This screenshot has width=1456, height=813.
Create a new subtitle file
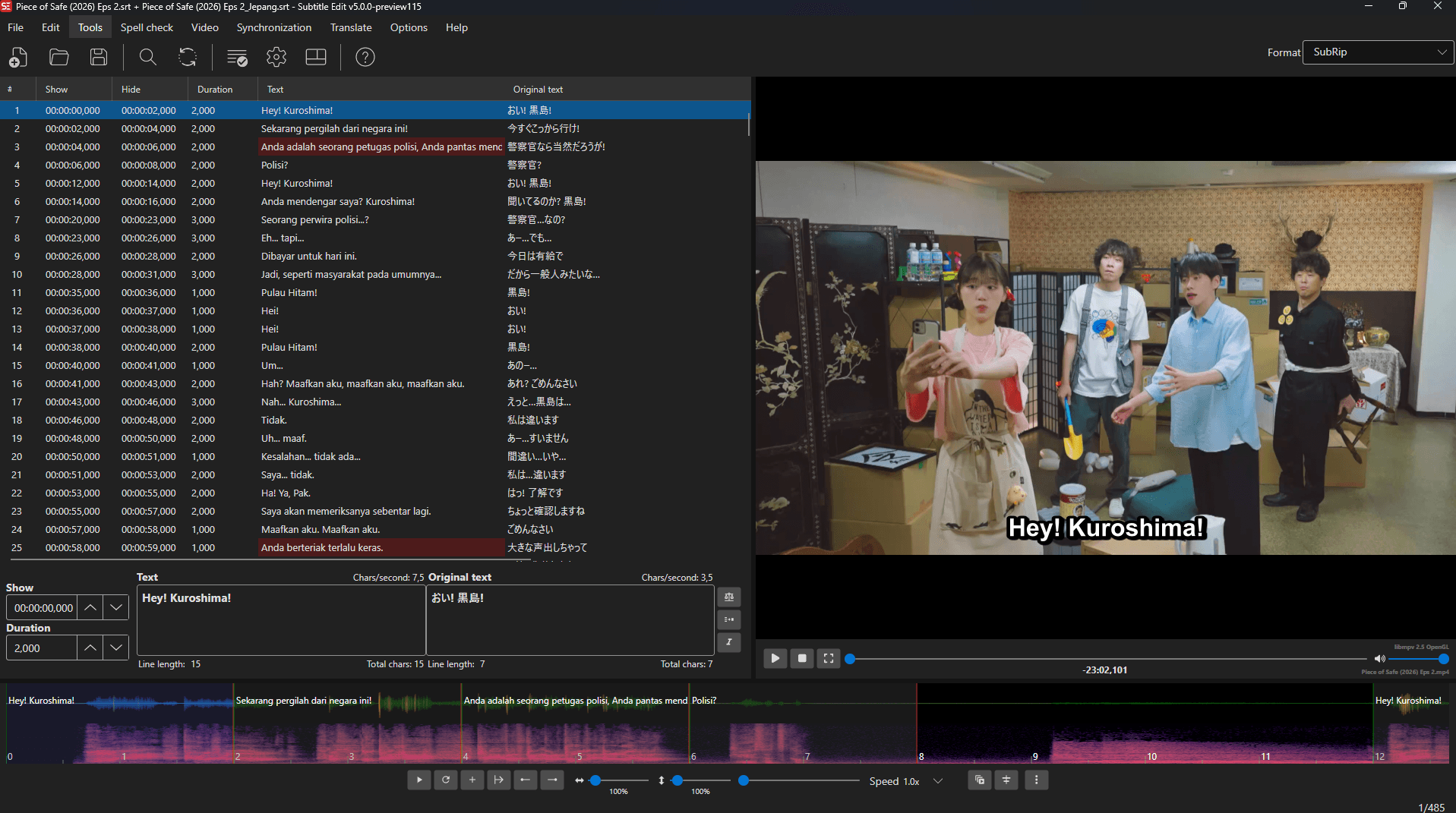[x=18, y=57]
